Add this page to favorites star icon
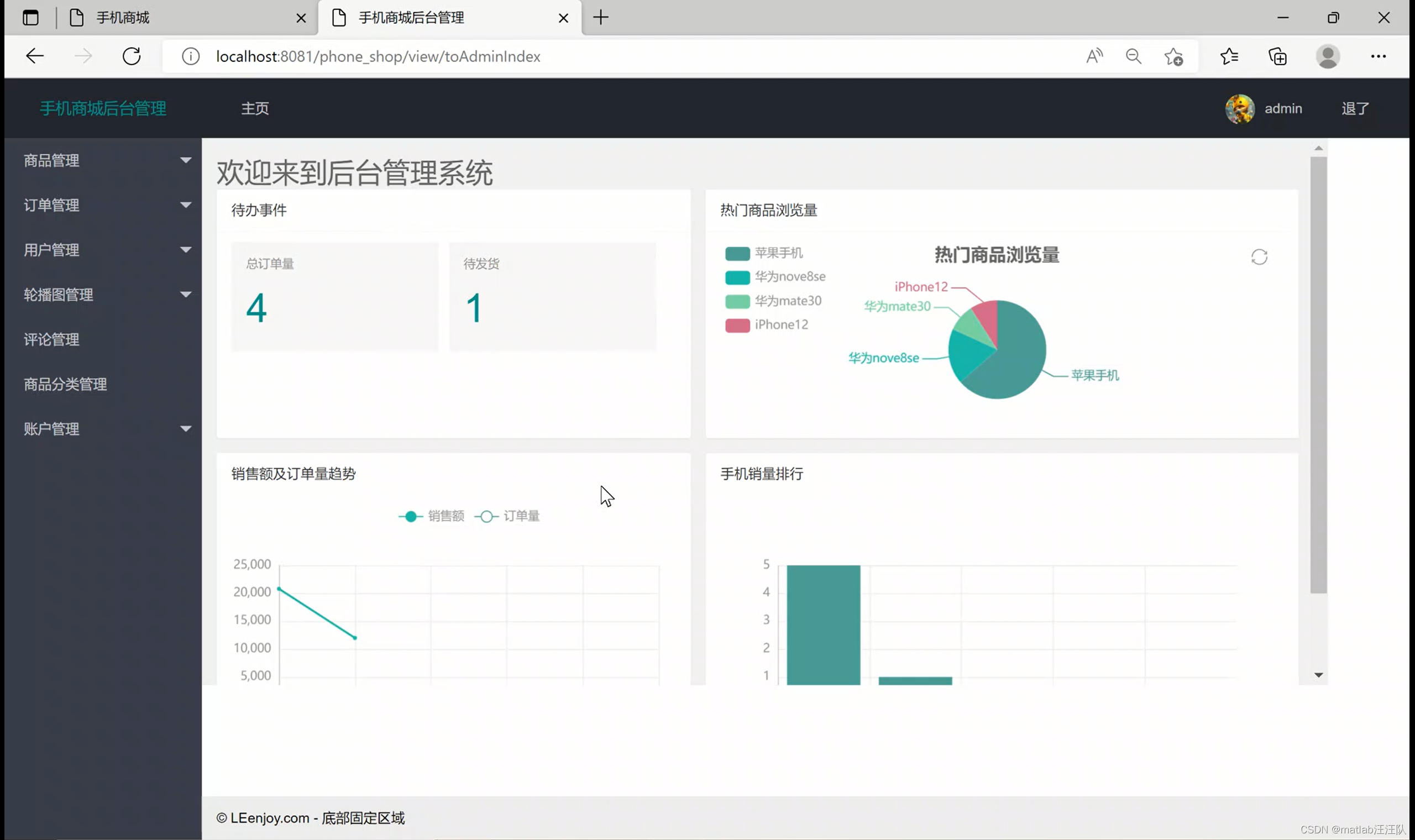This screenshot has height=840, width=1415. 1173,56
